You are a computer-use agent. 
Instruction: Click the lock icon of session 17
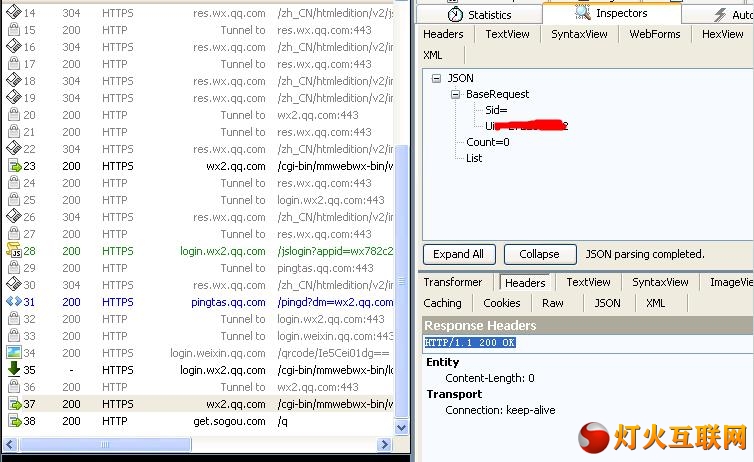tap(14, 63)
